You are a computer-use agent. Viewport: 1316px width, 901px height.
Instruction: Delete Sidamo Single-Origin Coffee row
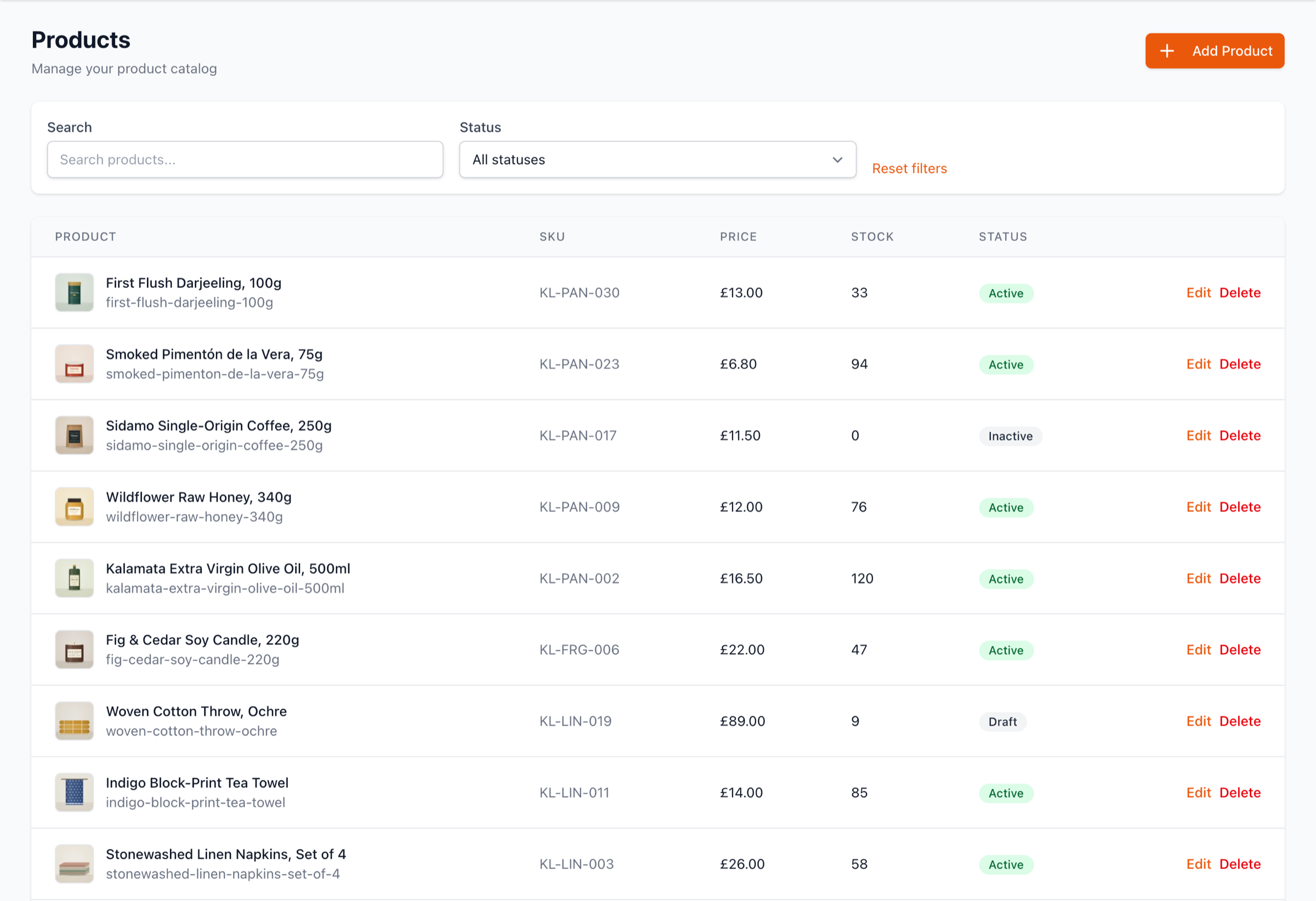pos(1240,435)
